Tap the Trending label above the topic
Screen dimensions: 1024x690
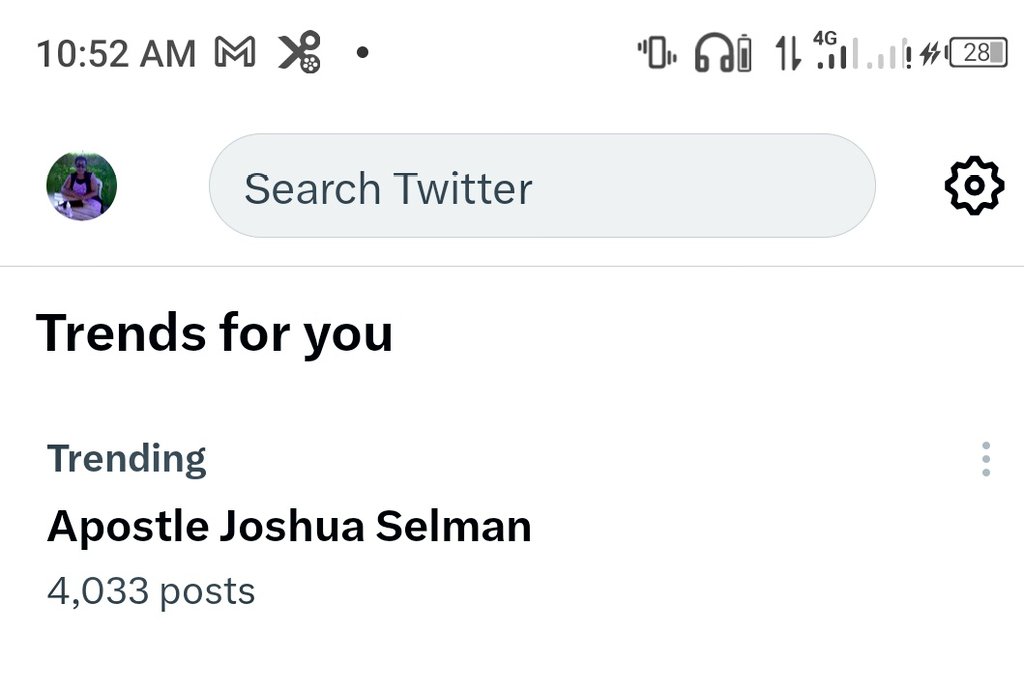(126, 459)
